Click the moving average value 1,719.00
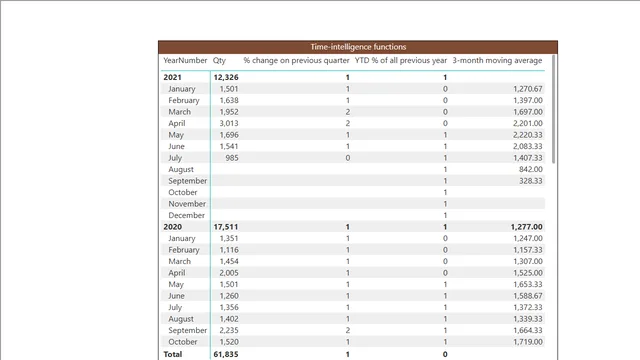The width and height of the screenshot is (640, 360). pos(528,342)
